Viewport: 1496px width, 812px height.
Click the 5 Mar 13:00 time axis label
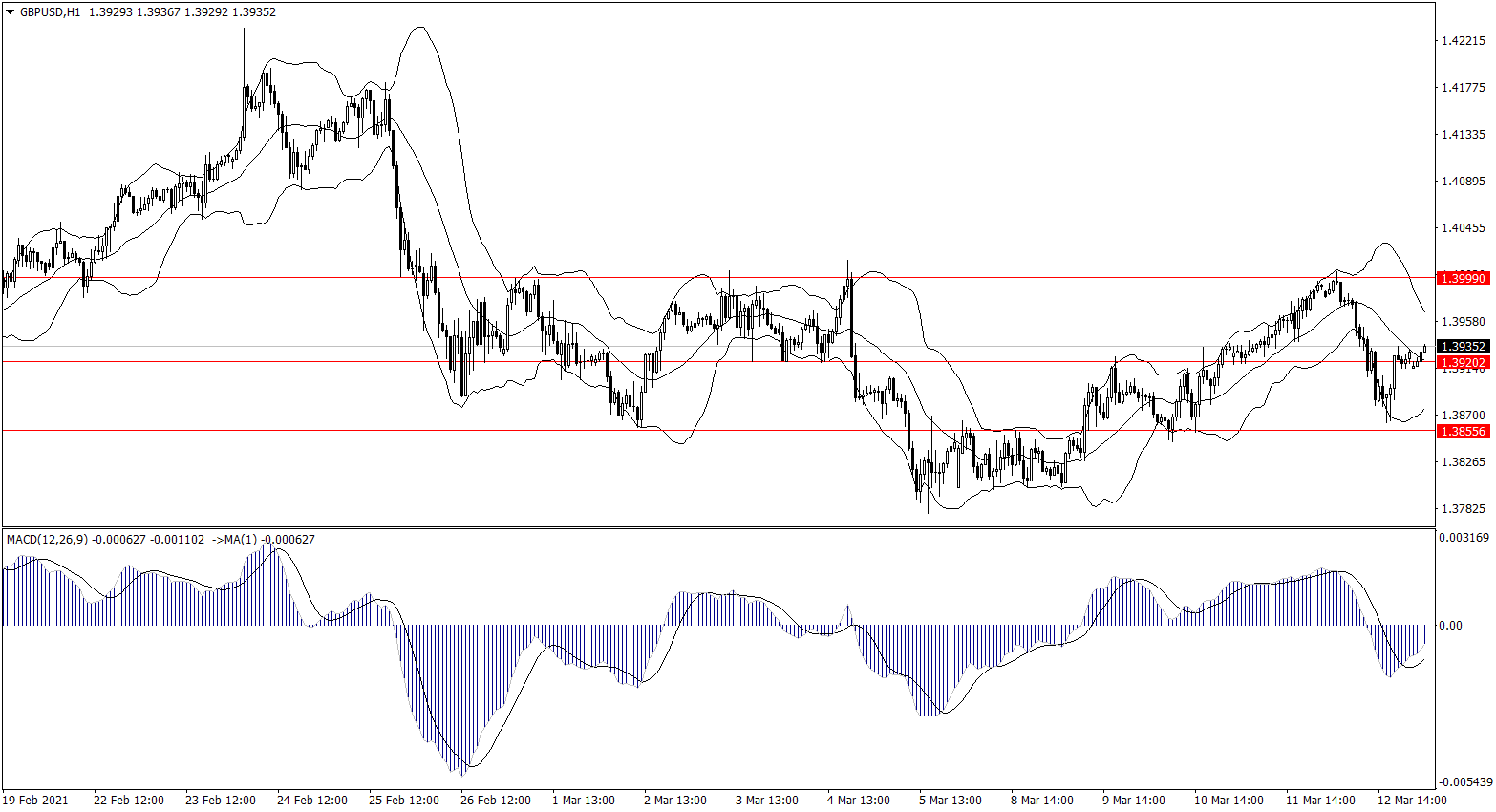[951, 801]
